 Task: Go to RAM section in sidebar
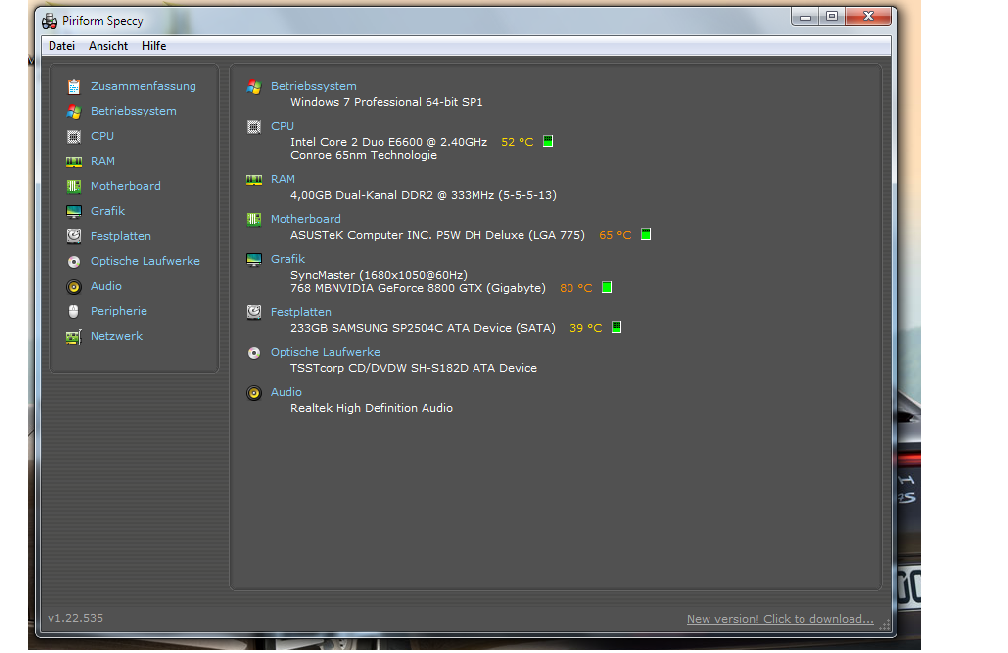click(x=103, y=161)
